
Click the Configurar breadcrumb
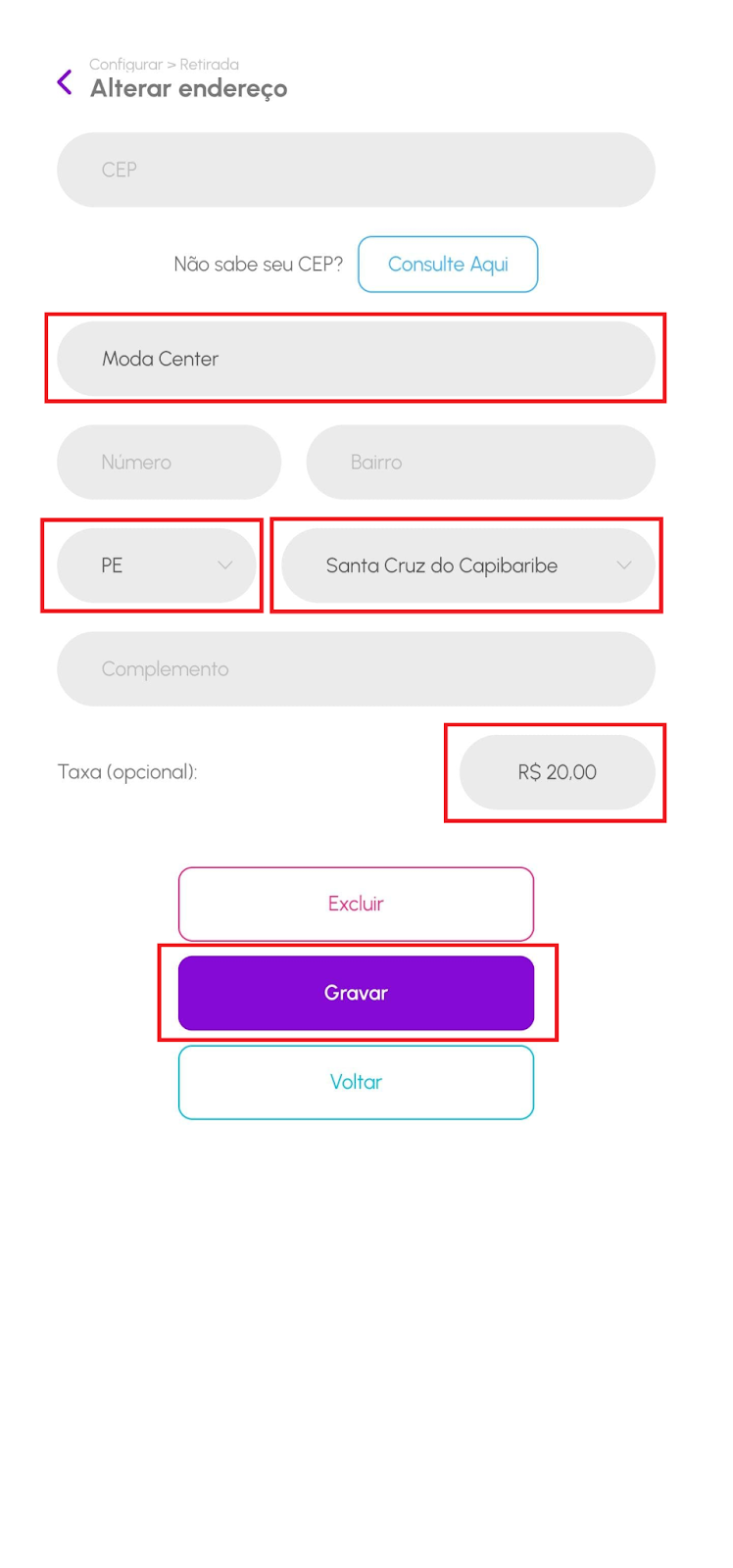(125, 65)
